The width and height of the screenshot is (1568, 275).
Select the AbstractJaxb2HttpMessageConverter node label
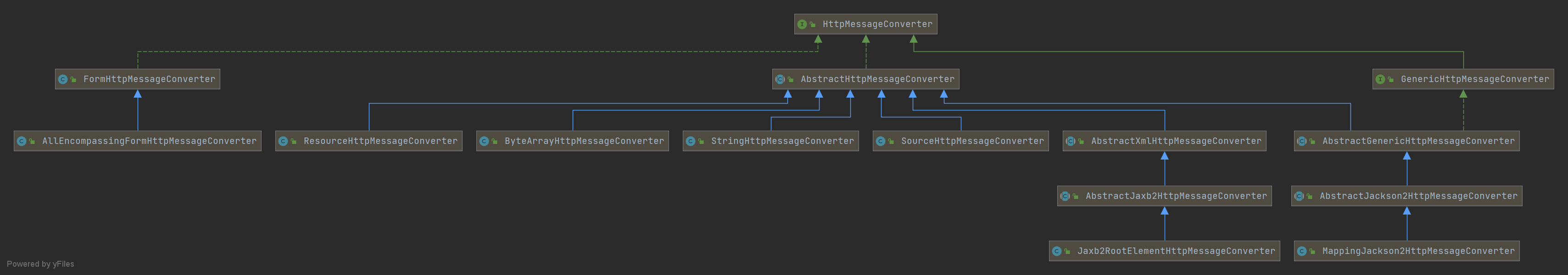1176,196
